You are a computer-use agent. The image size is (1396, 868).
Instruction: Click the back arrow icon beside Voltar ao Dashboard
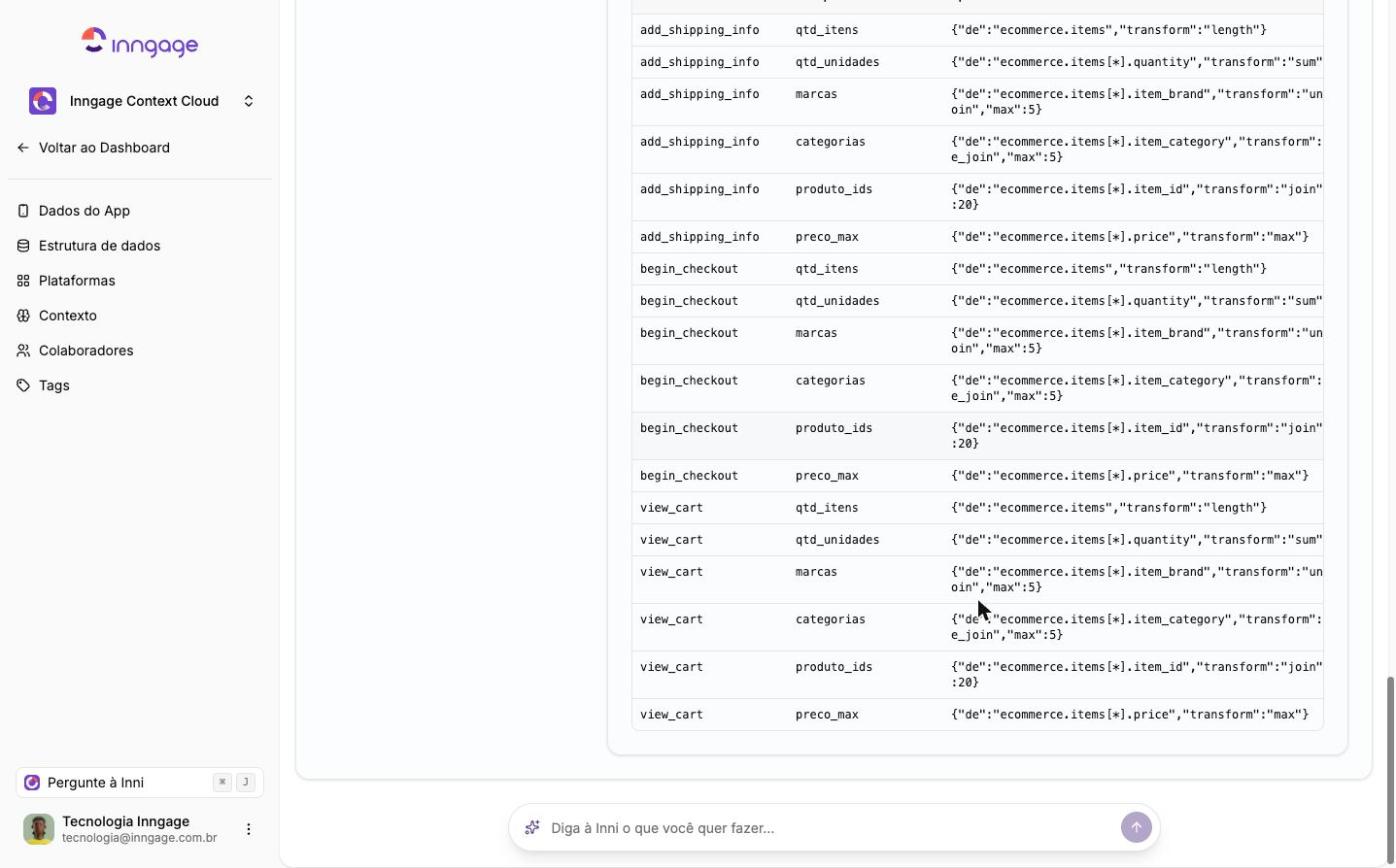pyautogui.click(x=23, y=148)
